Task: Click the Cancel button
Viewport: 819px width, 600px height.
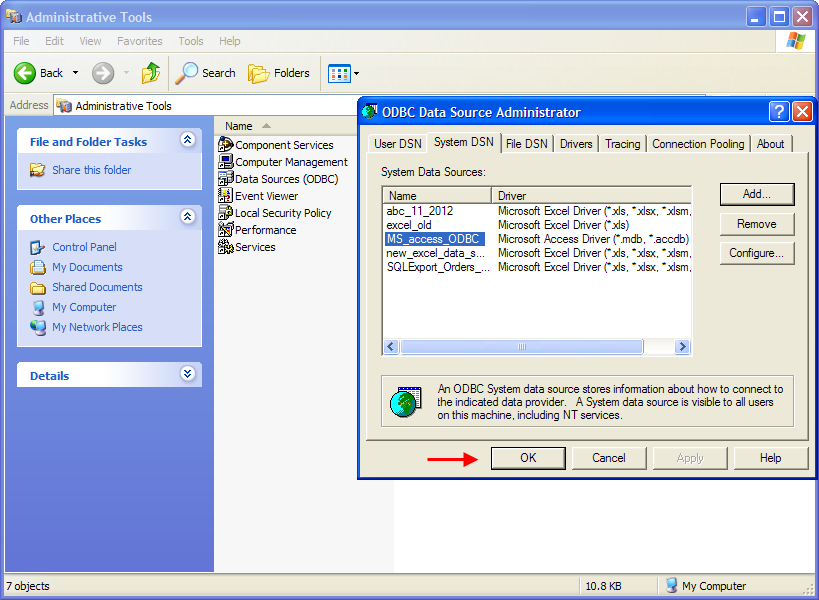Action: click(609, 458)
